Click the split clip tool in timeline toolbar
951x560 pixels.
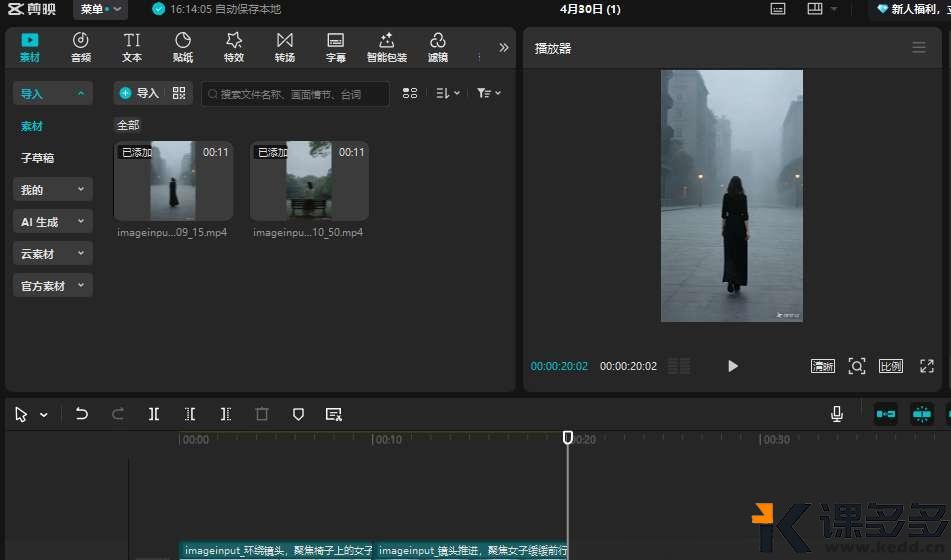pos(154,414)
